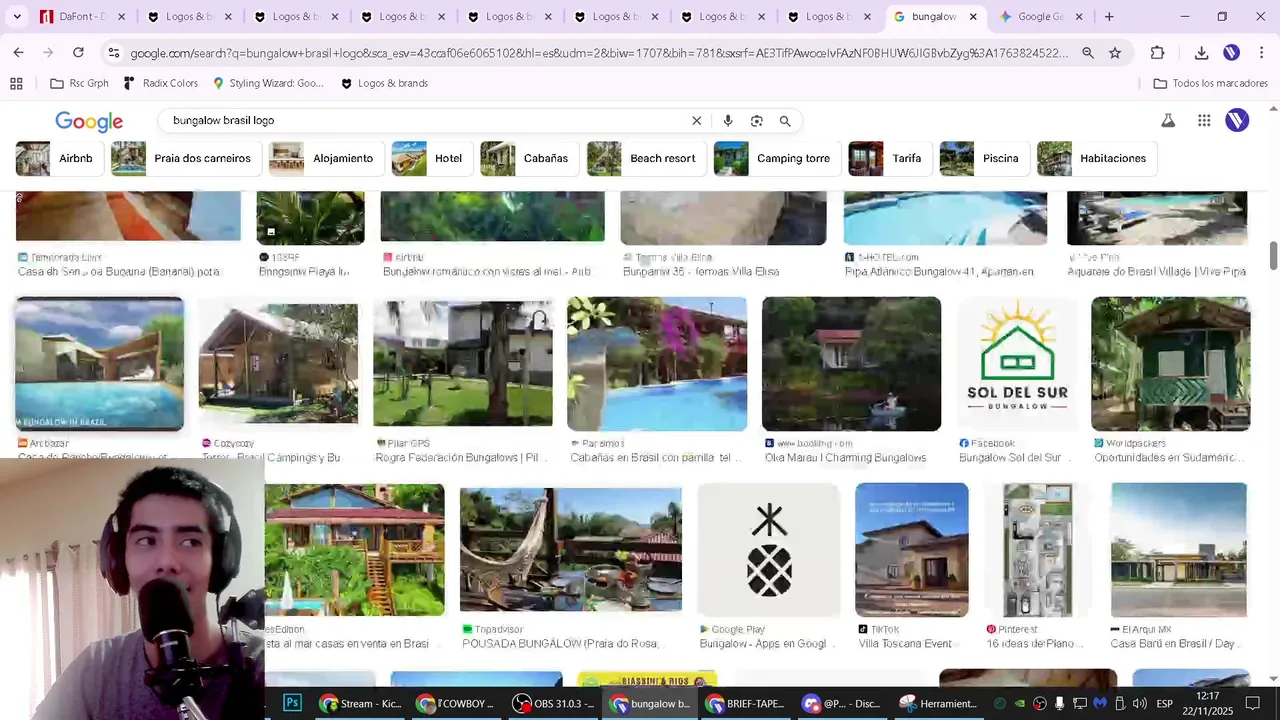This screenshot has width=1280, height=720.
Task: Click the search query input field
Action: pos(425,121)
